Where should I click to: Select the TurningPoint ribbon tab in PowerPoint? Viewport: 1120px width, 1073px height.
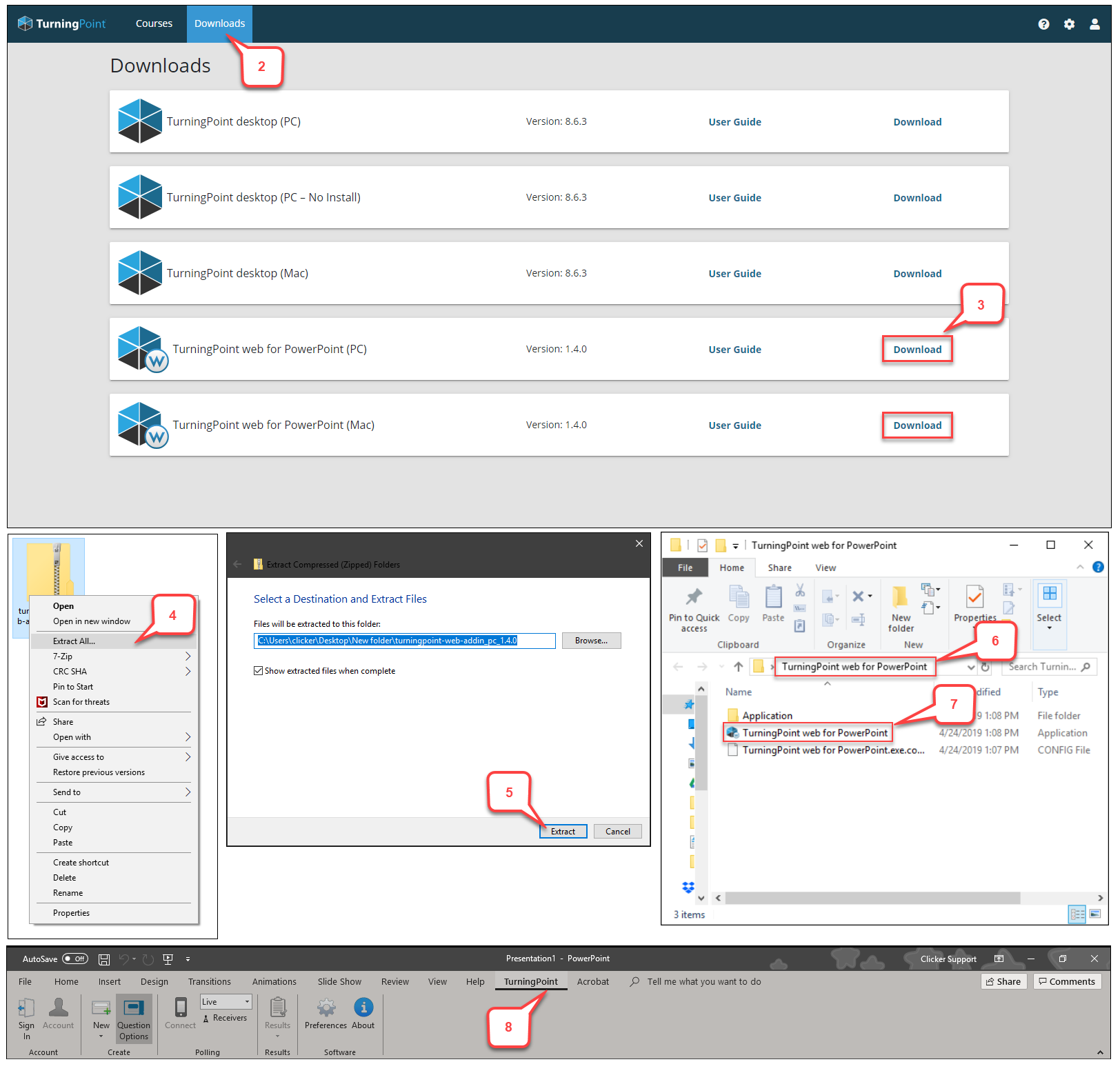(531, 981)
